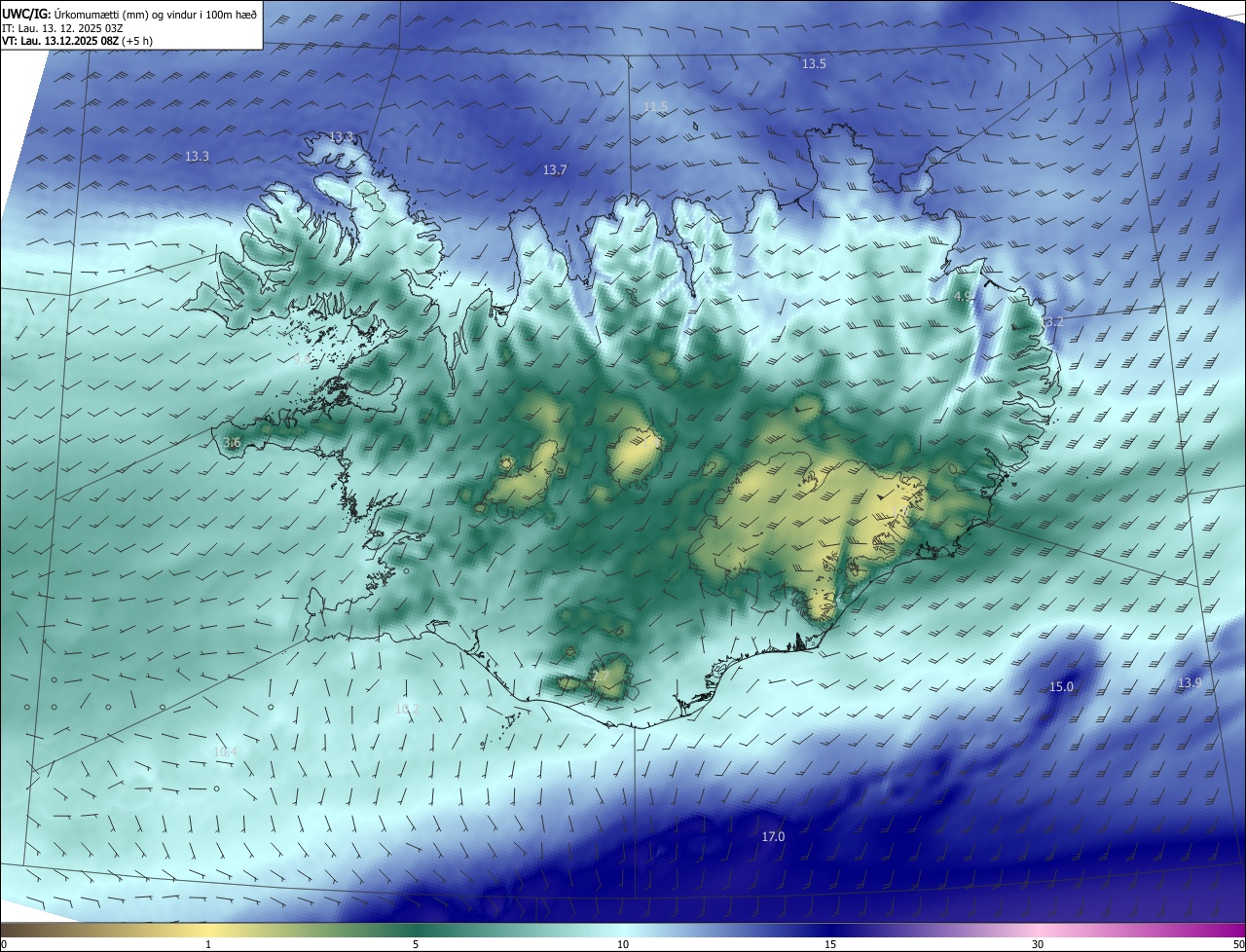The image size is (1246, 952).
Task: Click the 10.4 value label
Action: 225,751
